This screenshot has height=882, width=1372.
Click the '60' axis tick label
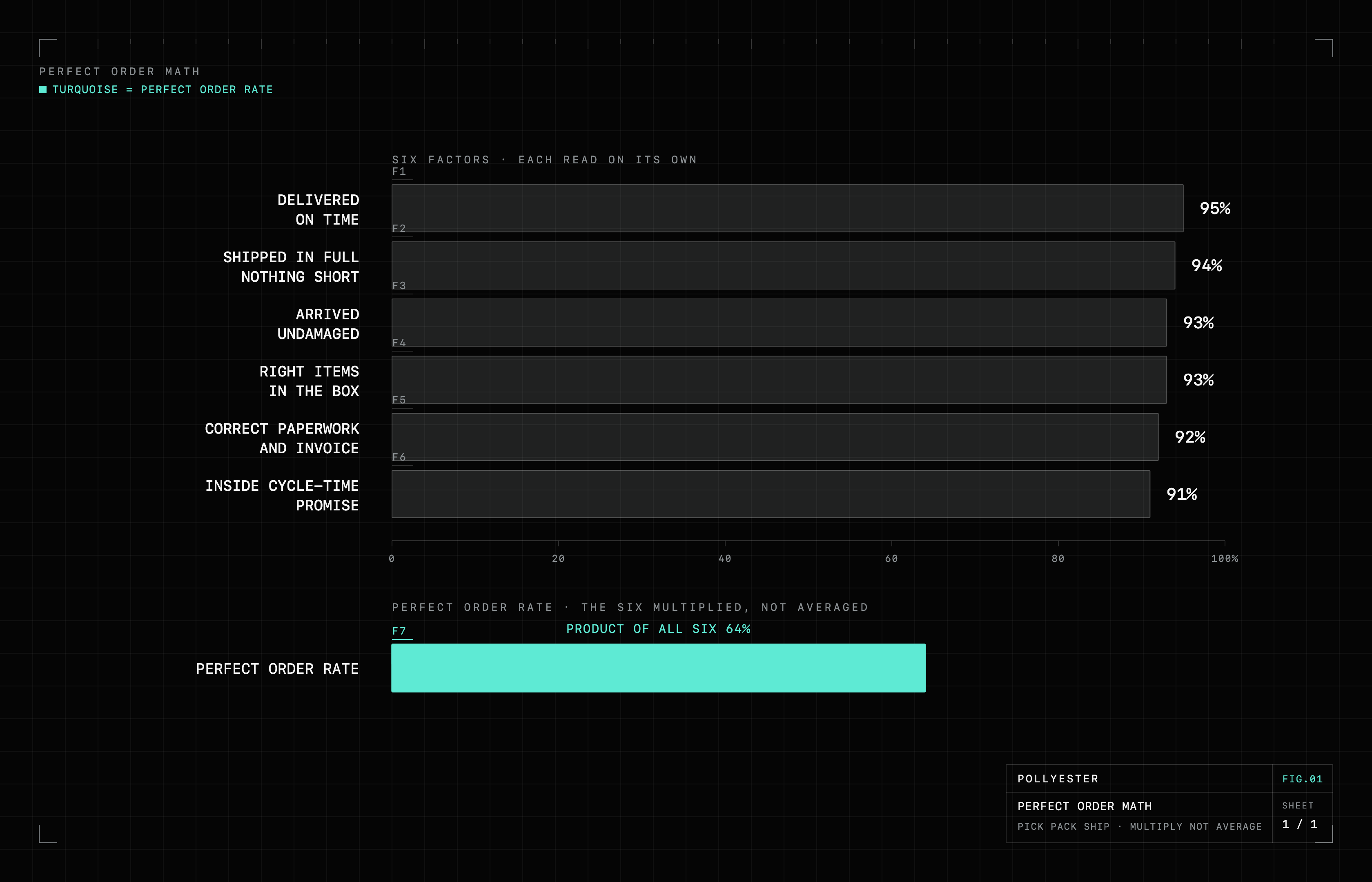click(891, 559)
